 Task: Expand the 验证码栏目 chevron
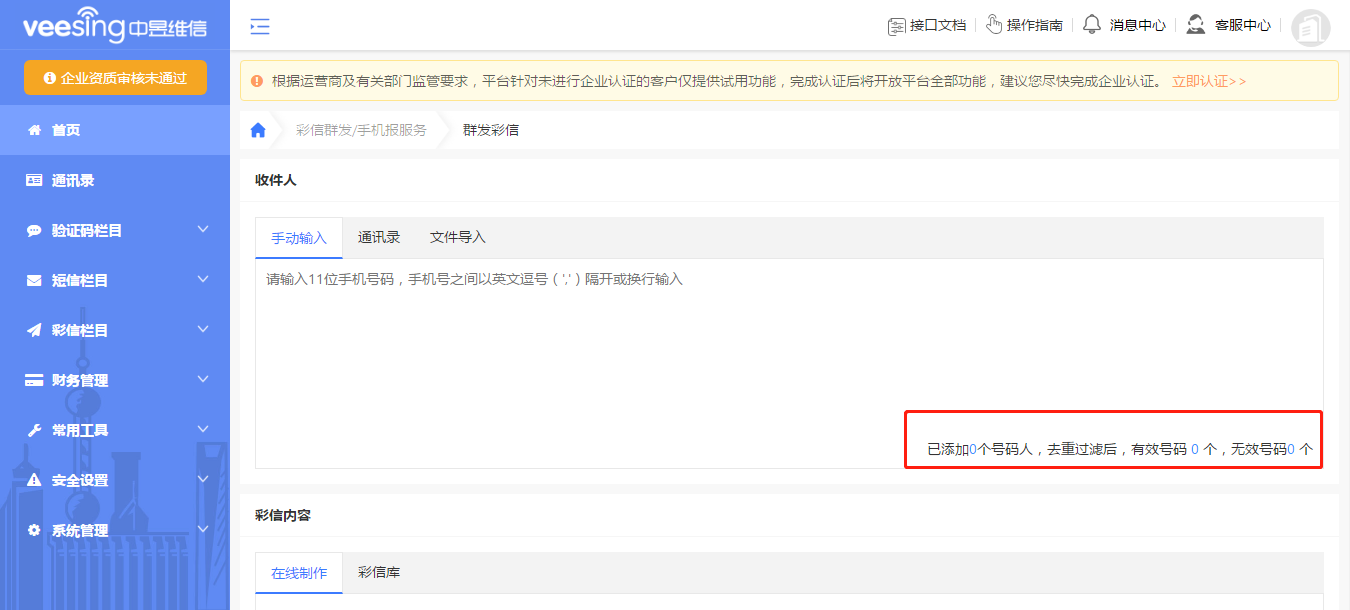(203, 229)
